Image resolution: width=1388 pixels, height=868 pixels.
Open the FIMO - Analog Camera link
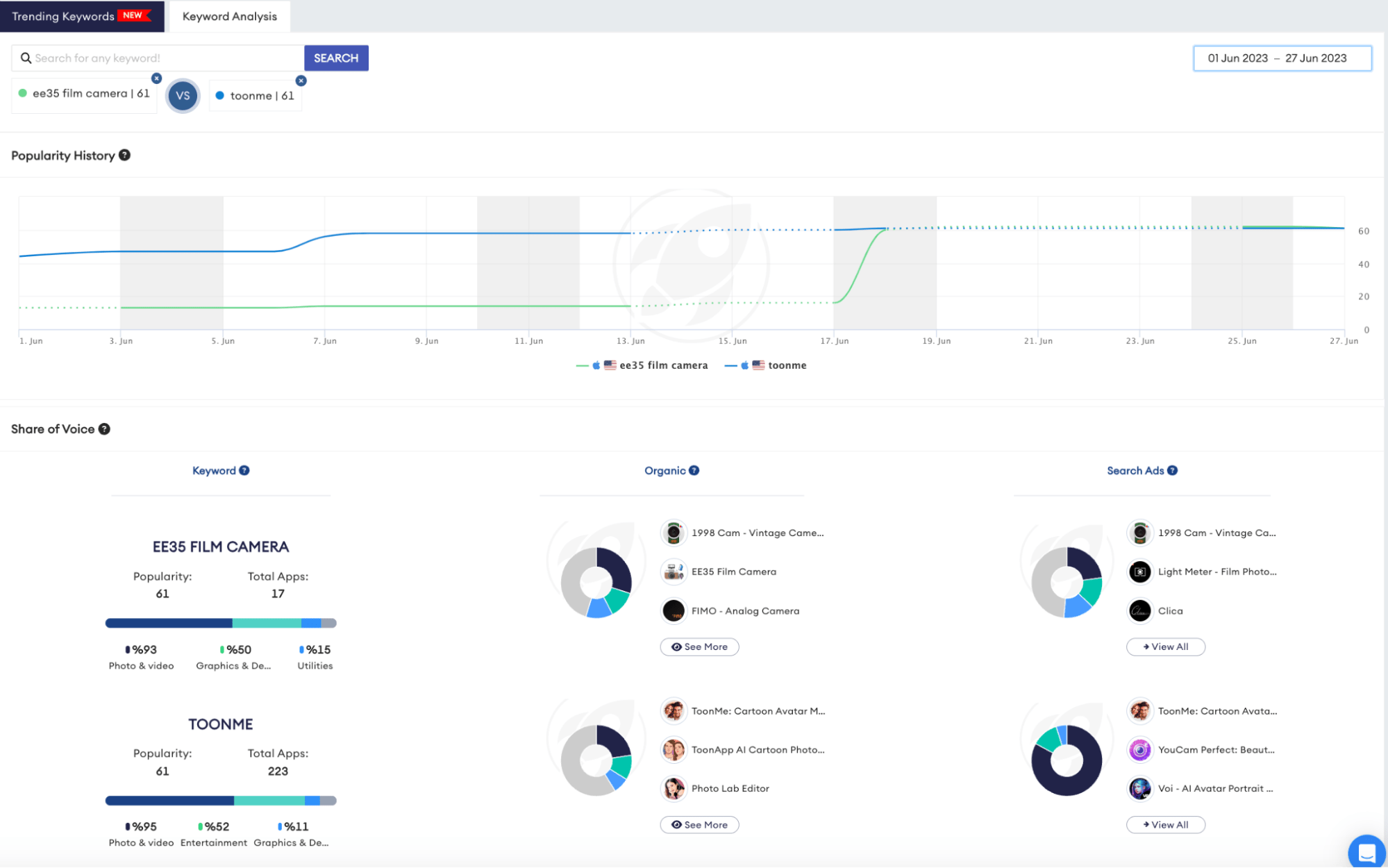click(x=746, y=611)
